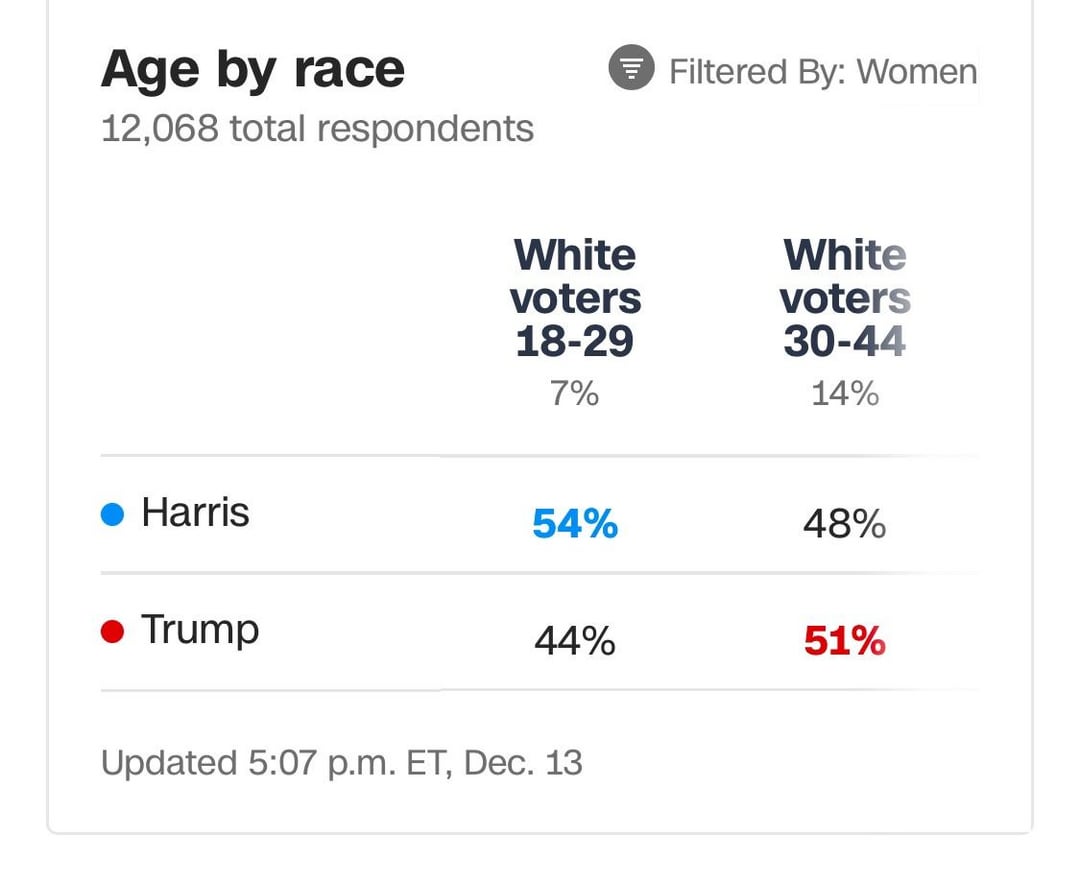Click the red Trump legend dot

pyautogui.click(x=112, y=631)
